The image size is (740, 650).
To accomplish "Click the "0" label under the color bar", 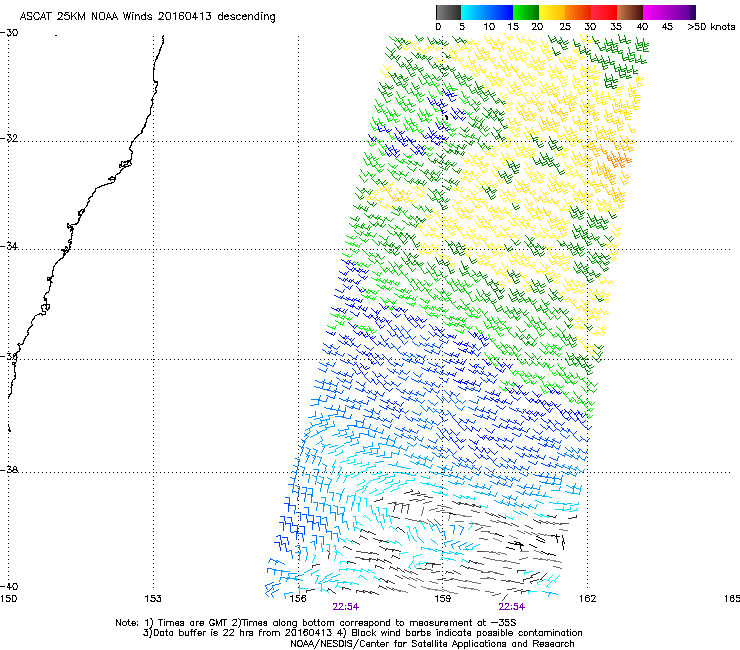I will pyautogui.click(x=438, y=27).
